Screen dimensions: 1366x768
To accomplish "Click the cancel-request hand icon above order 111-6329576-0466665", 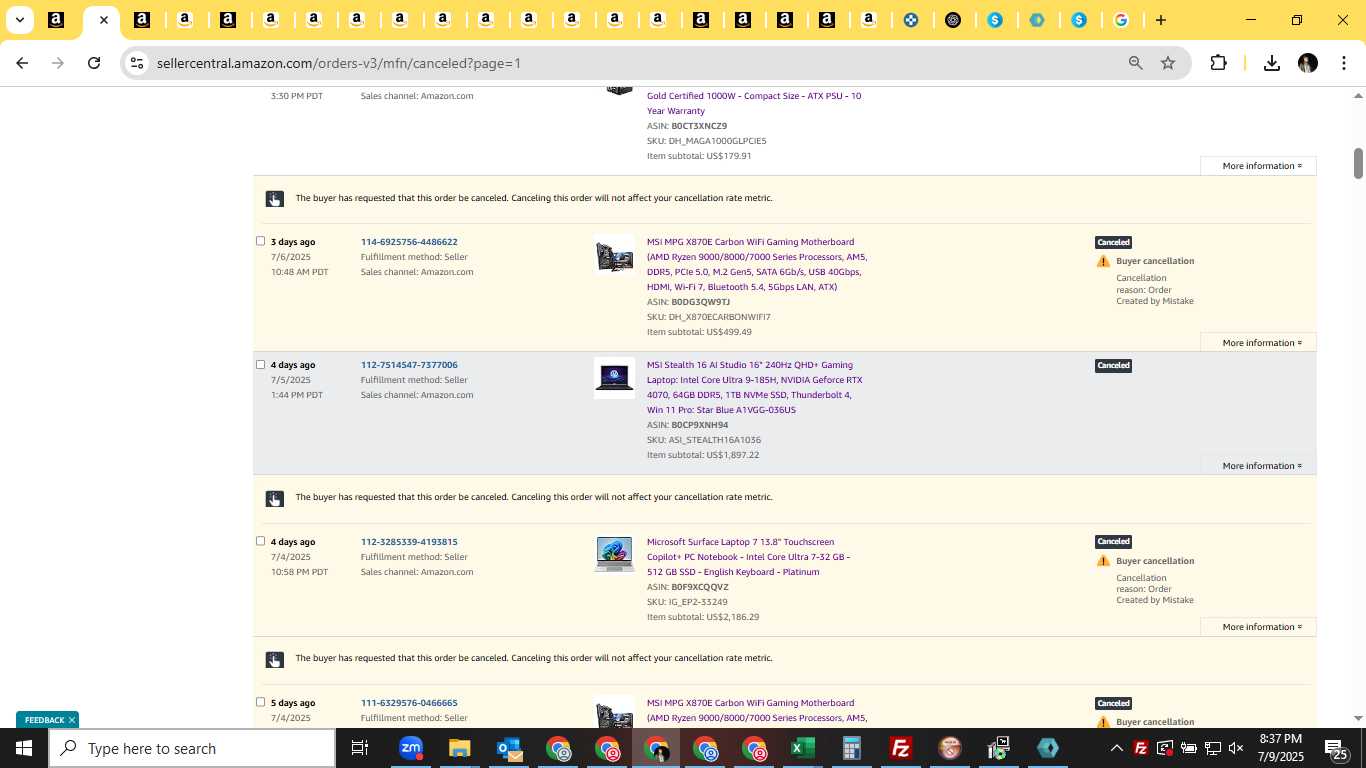I will point(274,659).
